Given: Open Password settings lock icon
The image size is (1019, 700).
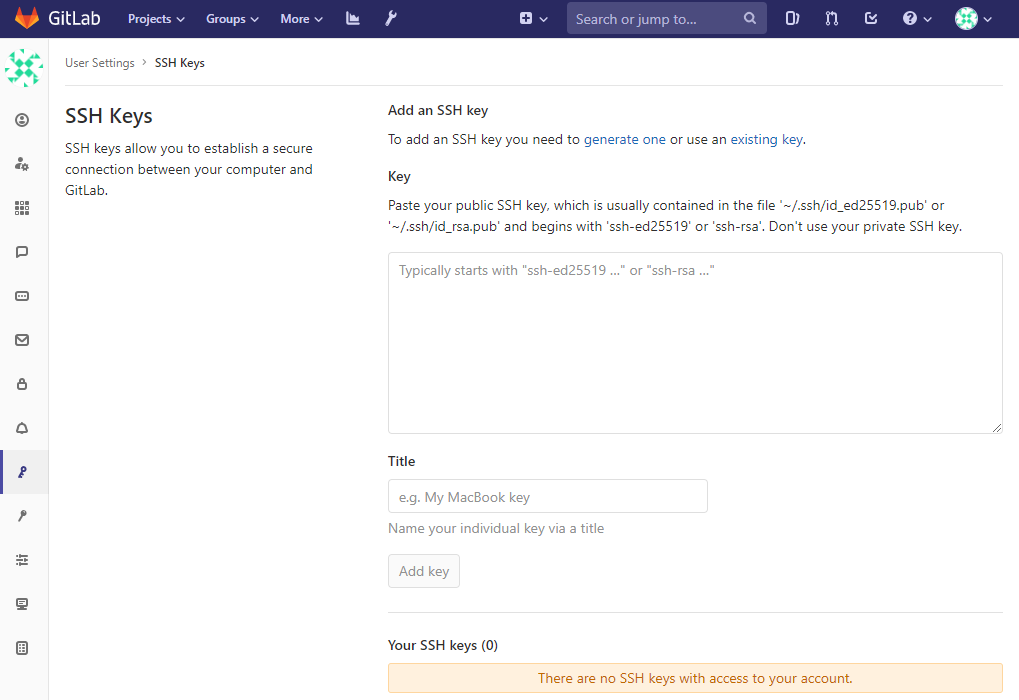Looking at the screenshot, I should tap(22, 384).
